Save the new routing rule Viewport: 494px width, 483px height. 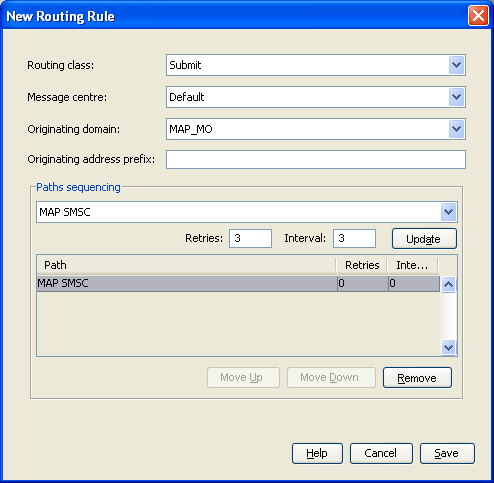tap(447, 453)
